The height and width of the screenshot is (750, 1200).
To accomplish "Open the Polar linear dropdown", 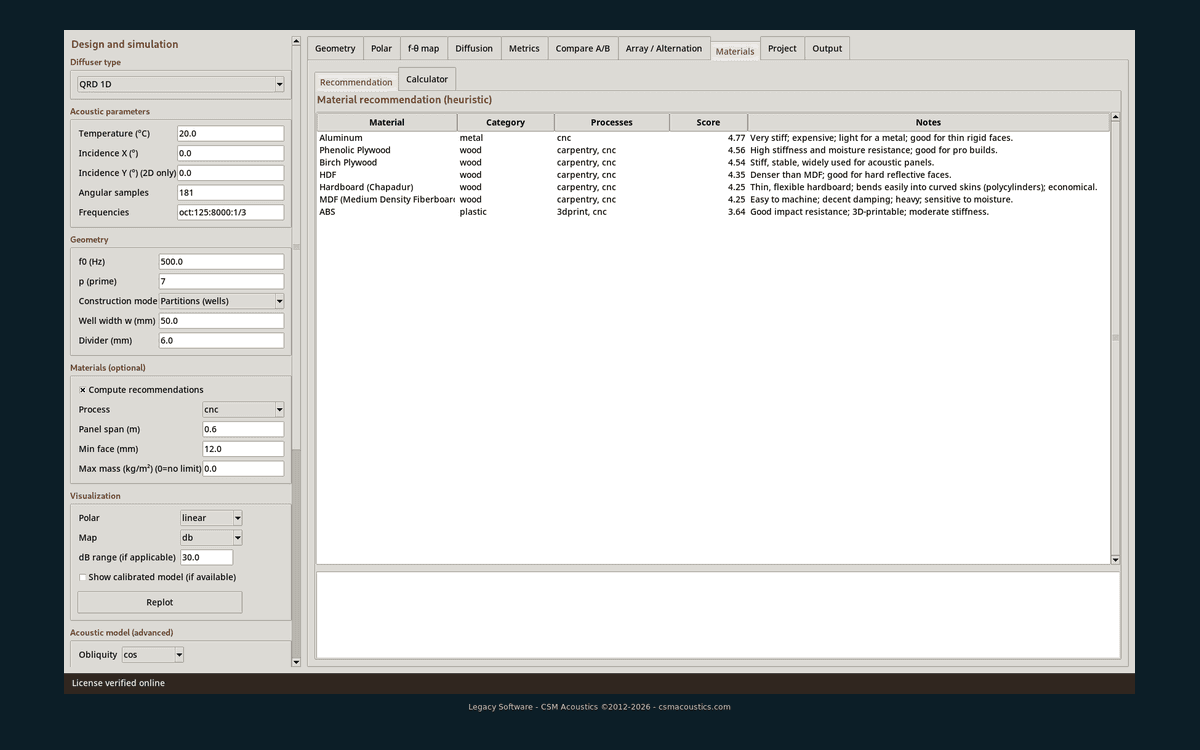I will [211, 518].
